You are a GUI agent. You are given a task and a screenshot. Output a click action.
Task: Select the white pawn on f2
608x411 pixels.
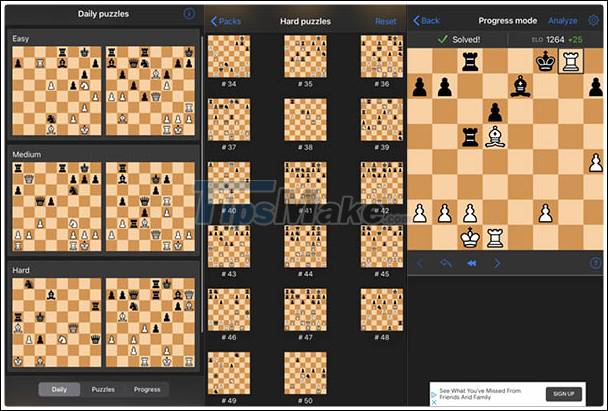pyautogui.click(x=546, y=212)
